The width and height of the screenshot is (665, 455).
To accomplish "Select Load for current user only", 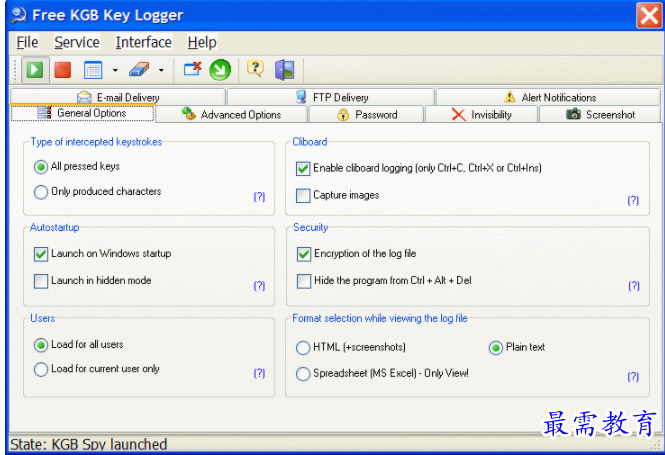I will [41, 369].
